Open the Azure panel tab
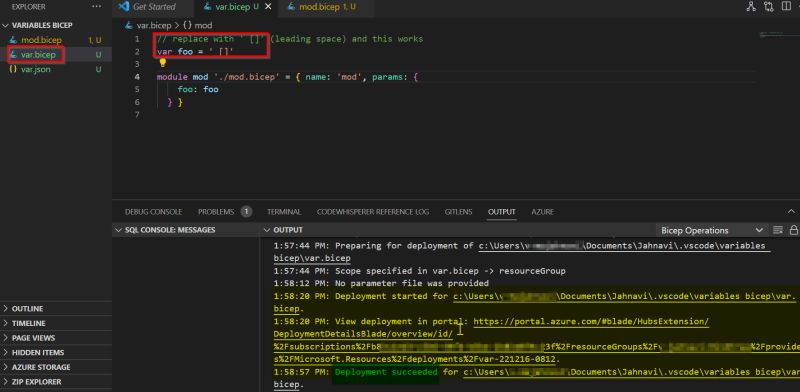Viewport: 800px width, 392px height. point(542,212)
